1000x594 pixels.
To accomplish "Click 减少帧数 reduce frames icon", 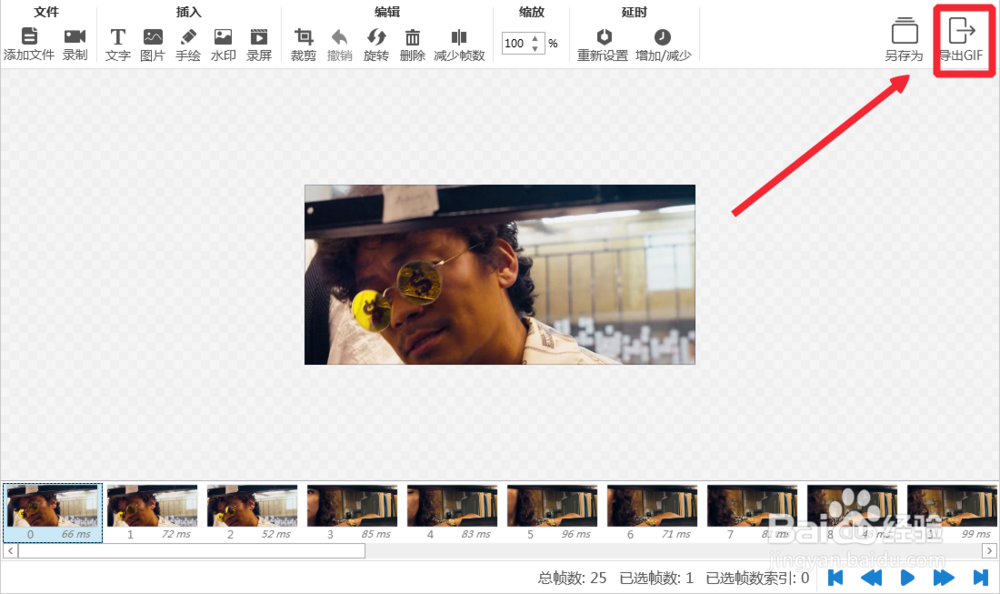I will point(459,36).
